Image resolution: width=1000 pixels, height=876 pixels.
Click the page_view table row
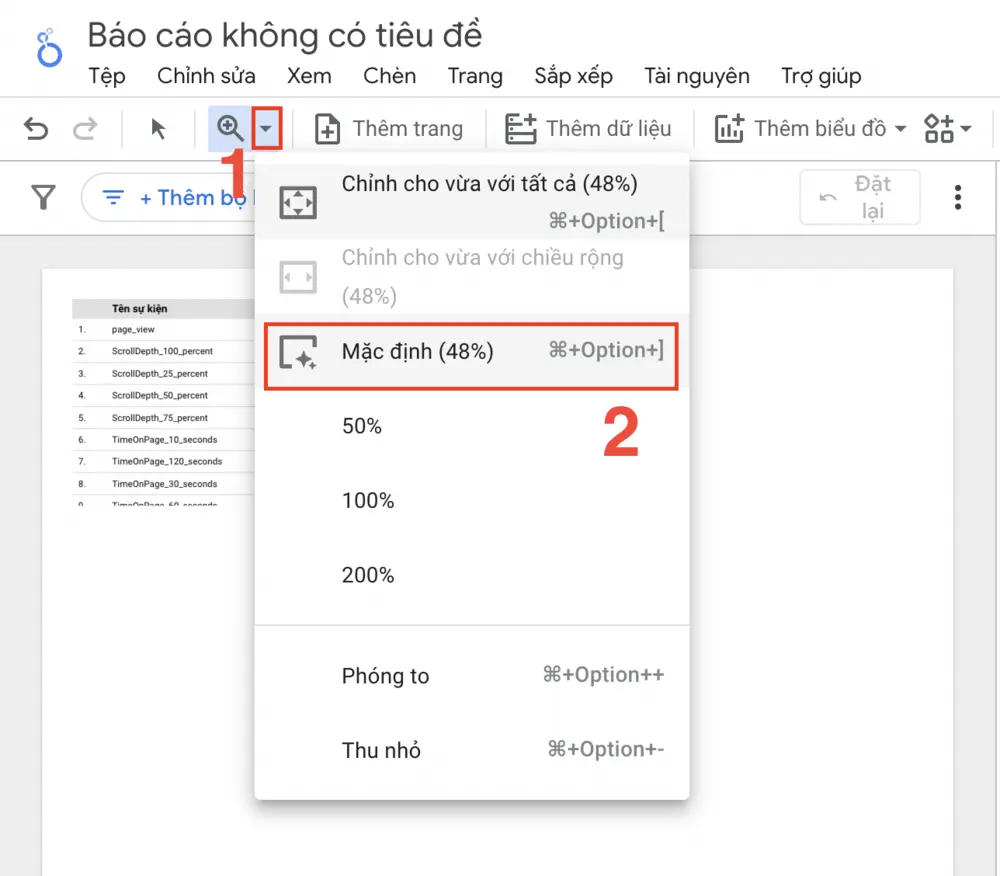tap(163, 330)
